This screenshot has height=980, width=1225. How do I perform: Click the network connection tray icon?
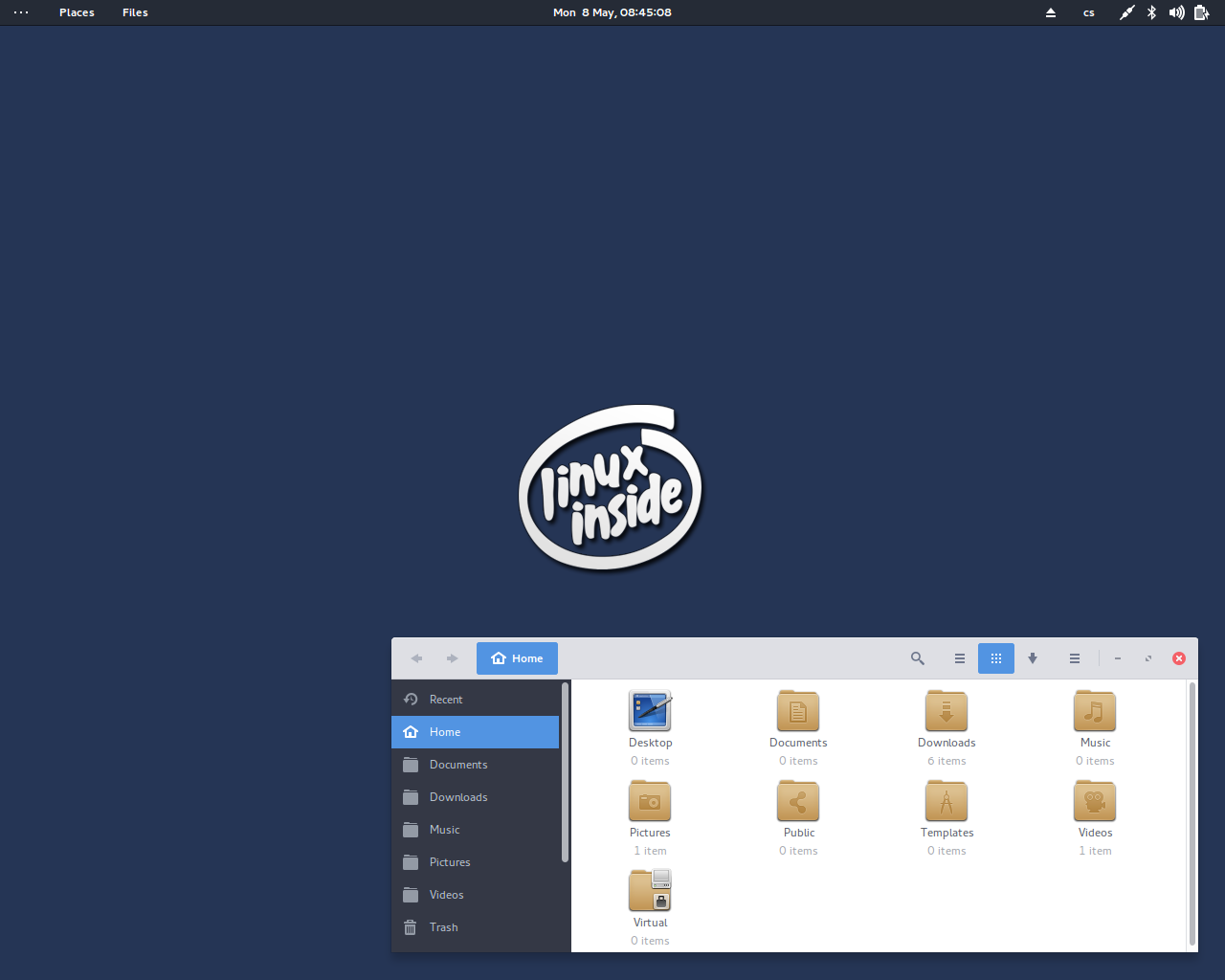(x=1127, y=12)
